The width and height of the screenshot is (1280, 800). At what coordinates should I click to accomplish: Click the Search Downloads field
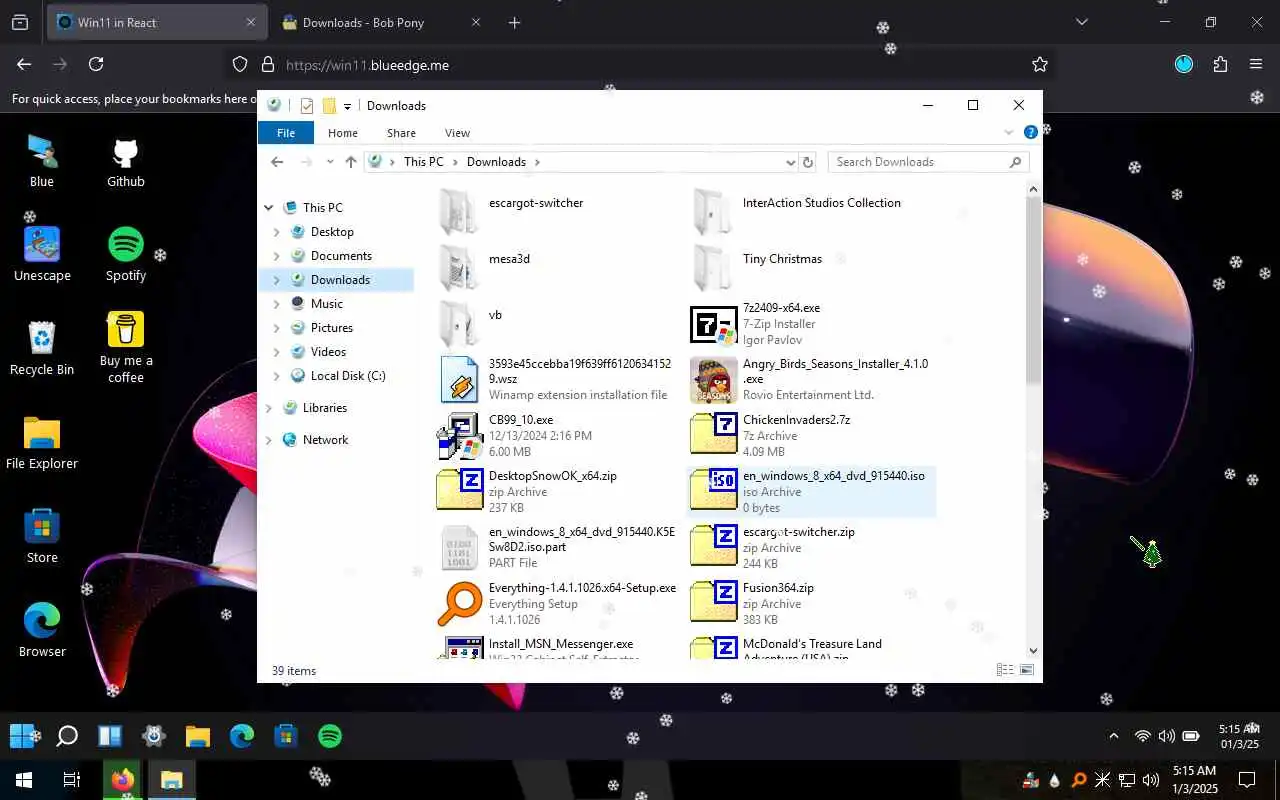tap(929, 162)
